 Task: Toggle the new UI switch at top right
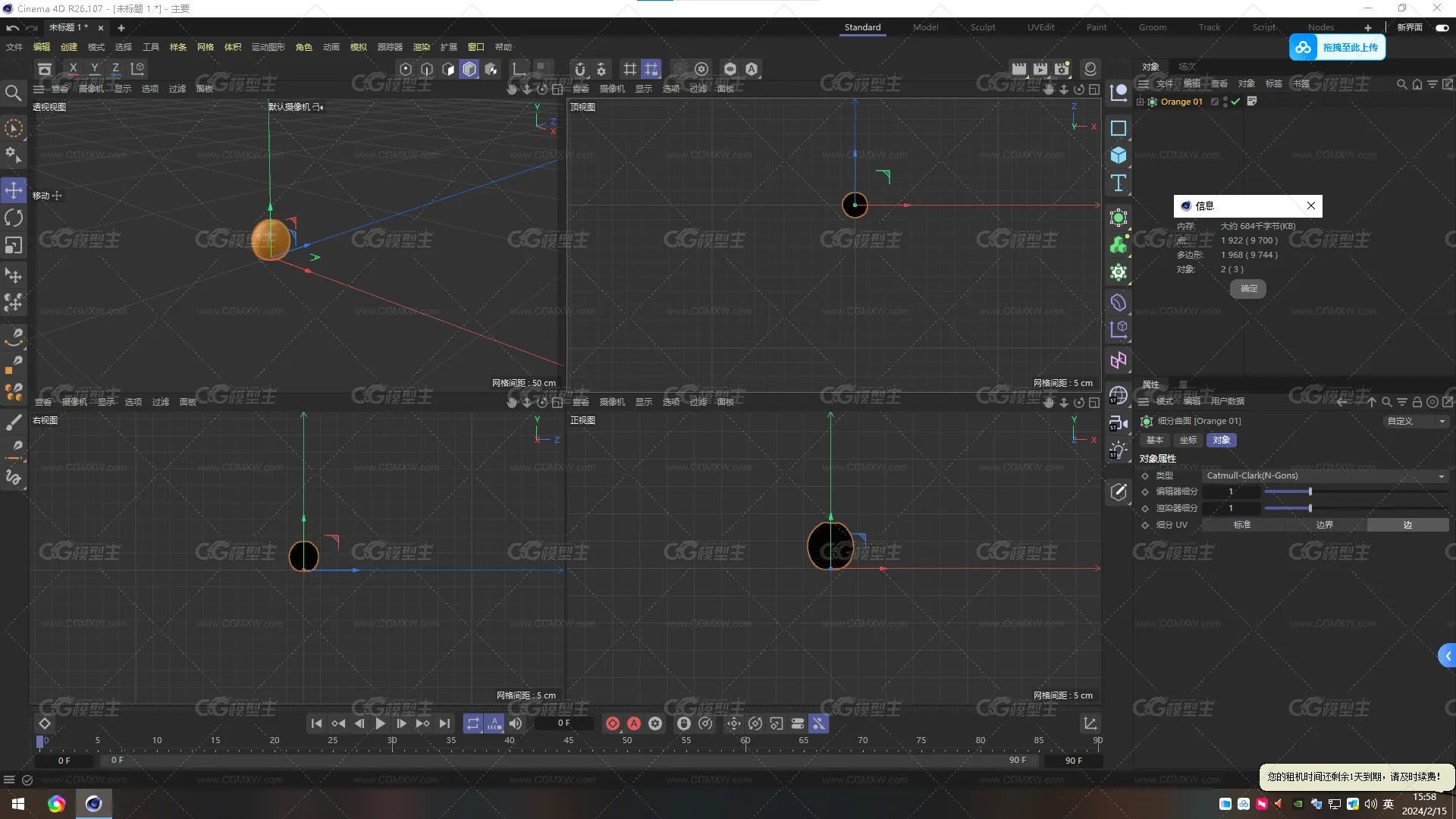point(1442,27)
